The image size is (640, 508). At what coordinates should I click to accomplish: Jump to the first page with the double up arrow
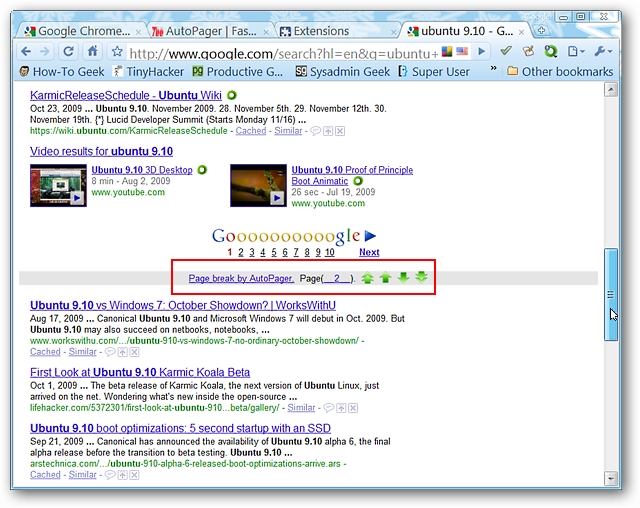(x=367, y=278)
